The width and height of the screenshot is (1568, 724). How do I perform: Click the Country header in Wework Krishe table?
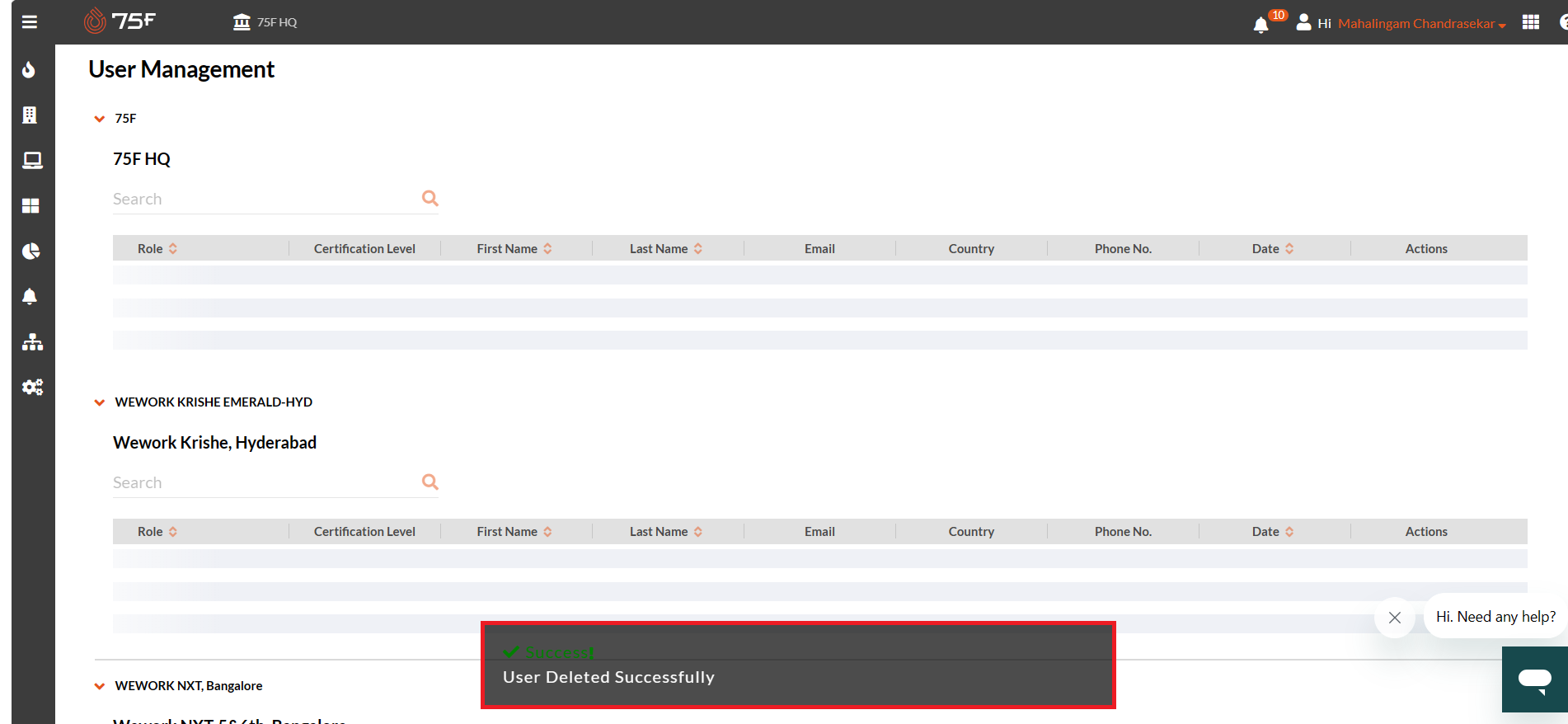tap(971, 532)
